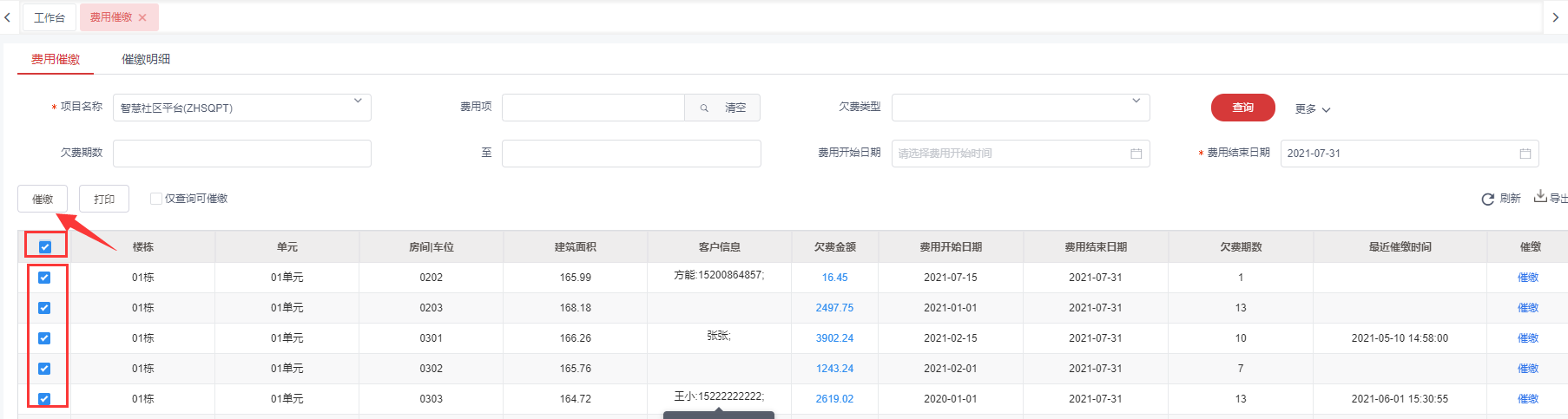Click the 欠费金额 link 2497.75

[x=834, y=308]
